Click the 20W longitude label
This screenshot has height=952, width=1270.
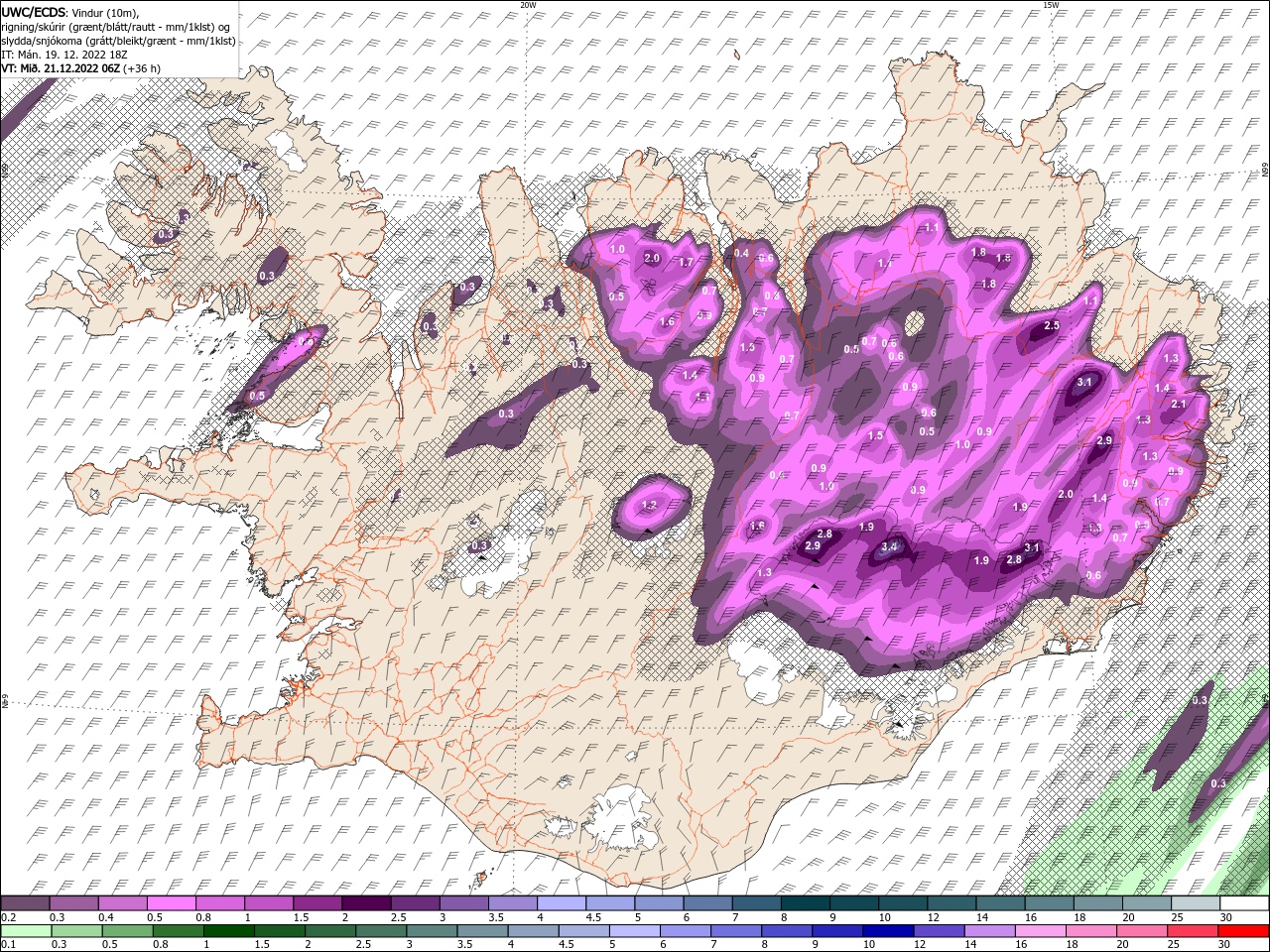point(528,5)
